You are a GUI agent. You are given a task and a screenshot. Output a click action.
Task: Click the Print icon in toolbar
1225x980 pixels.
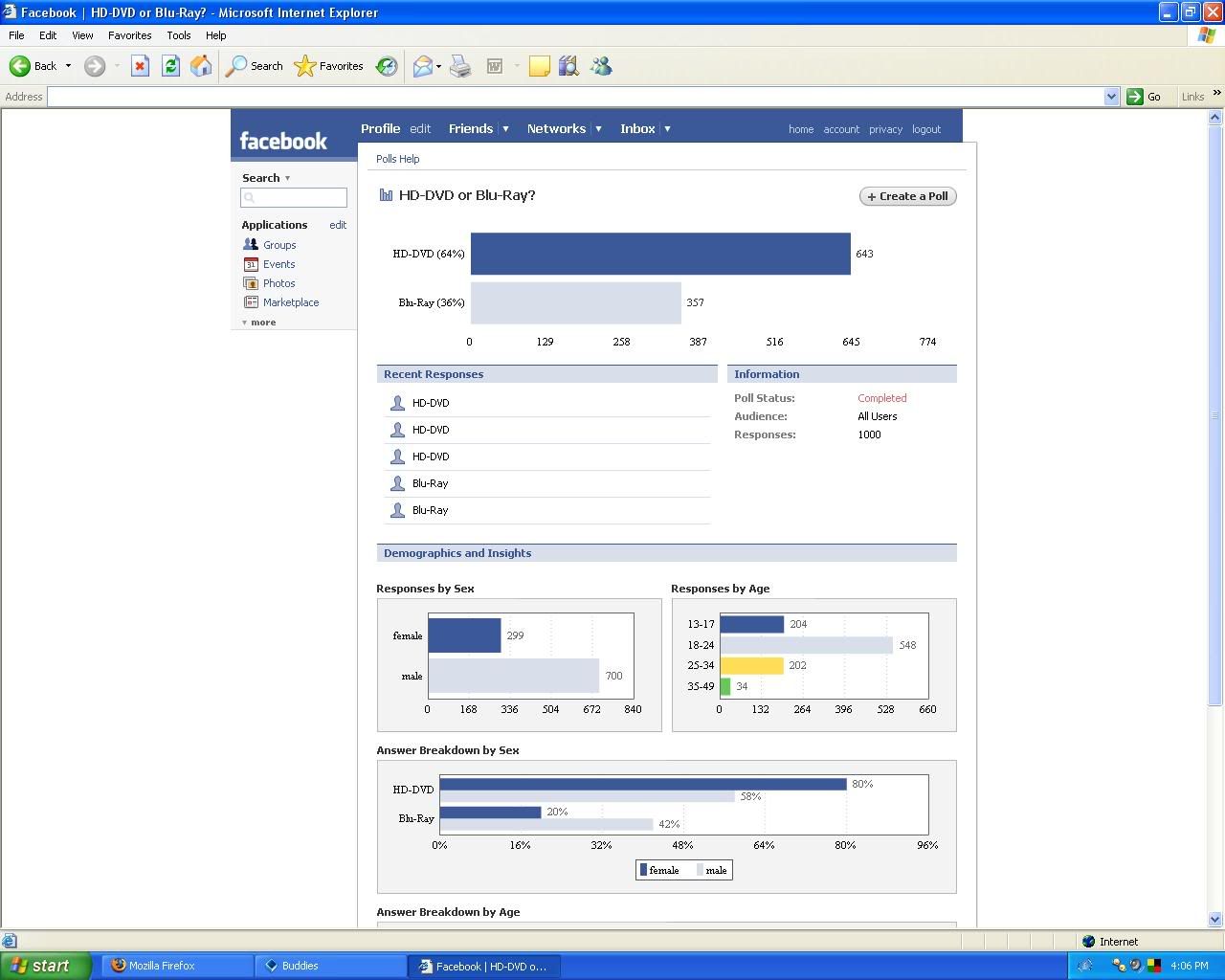pyautogui.click(x=460, y=66)
